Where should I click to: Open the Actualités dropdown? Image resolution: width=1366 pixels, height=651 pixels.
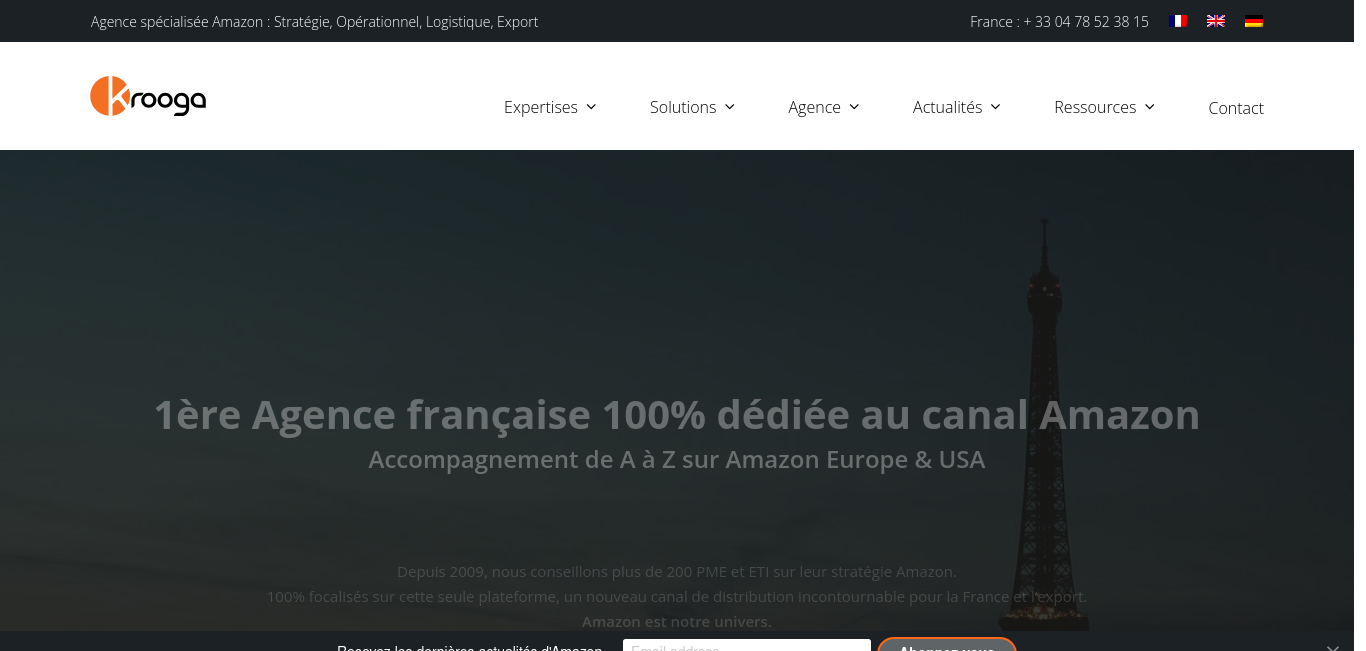tap(957, 107)
